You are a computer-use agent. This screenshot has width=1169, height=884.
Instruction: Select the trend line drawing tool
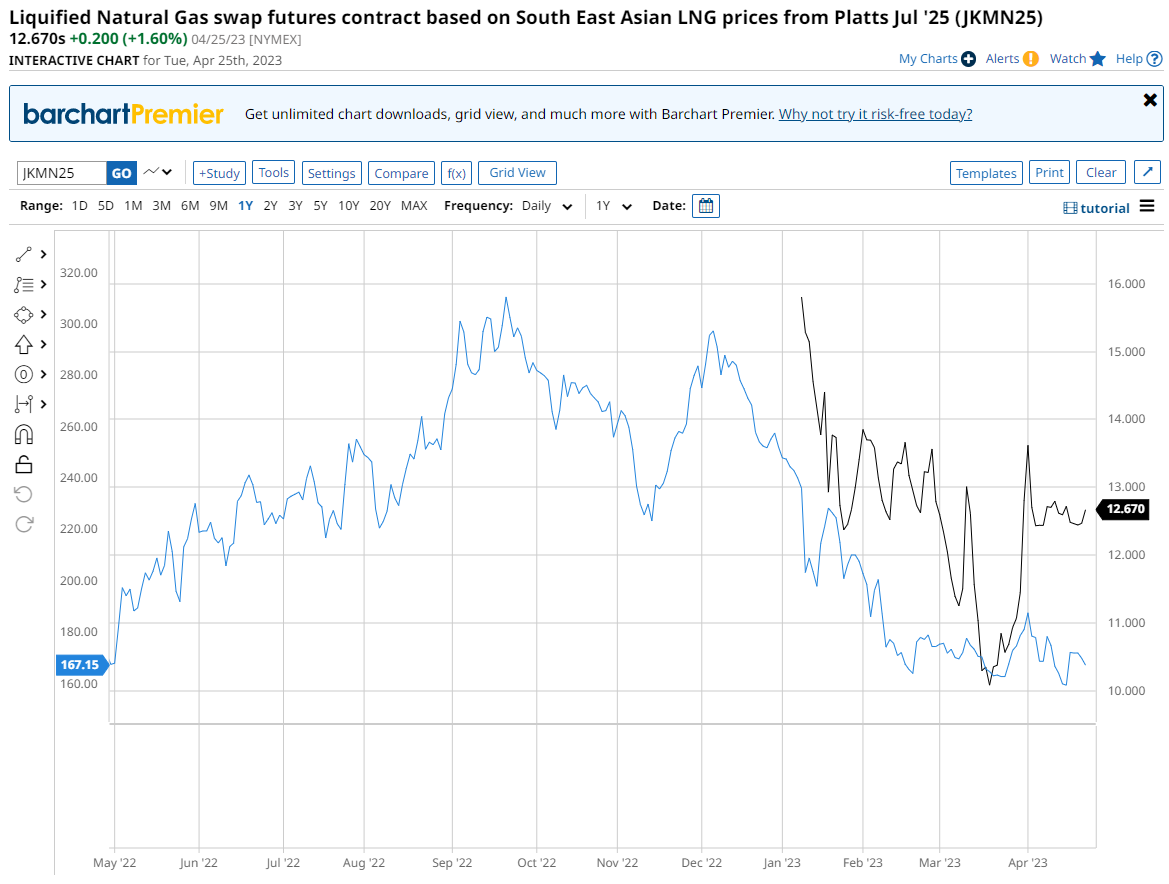(24, 254)
